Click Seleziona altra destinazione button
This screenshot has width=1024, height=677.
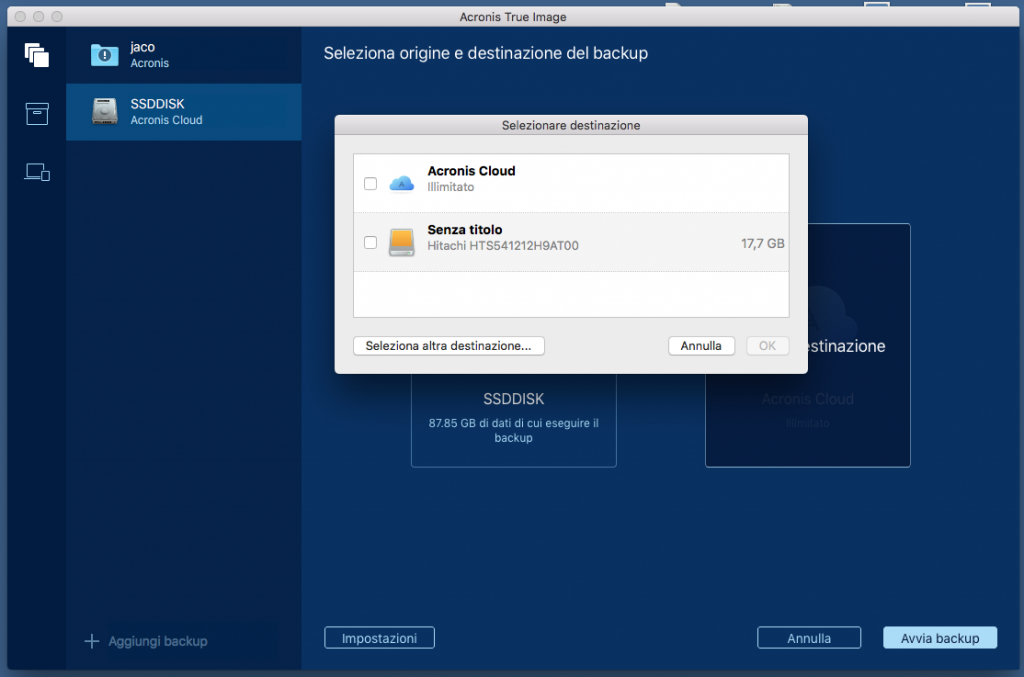[x=449, y=345]
